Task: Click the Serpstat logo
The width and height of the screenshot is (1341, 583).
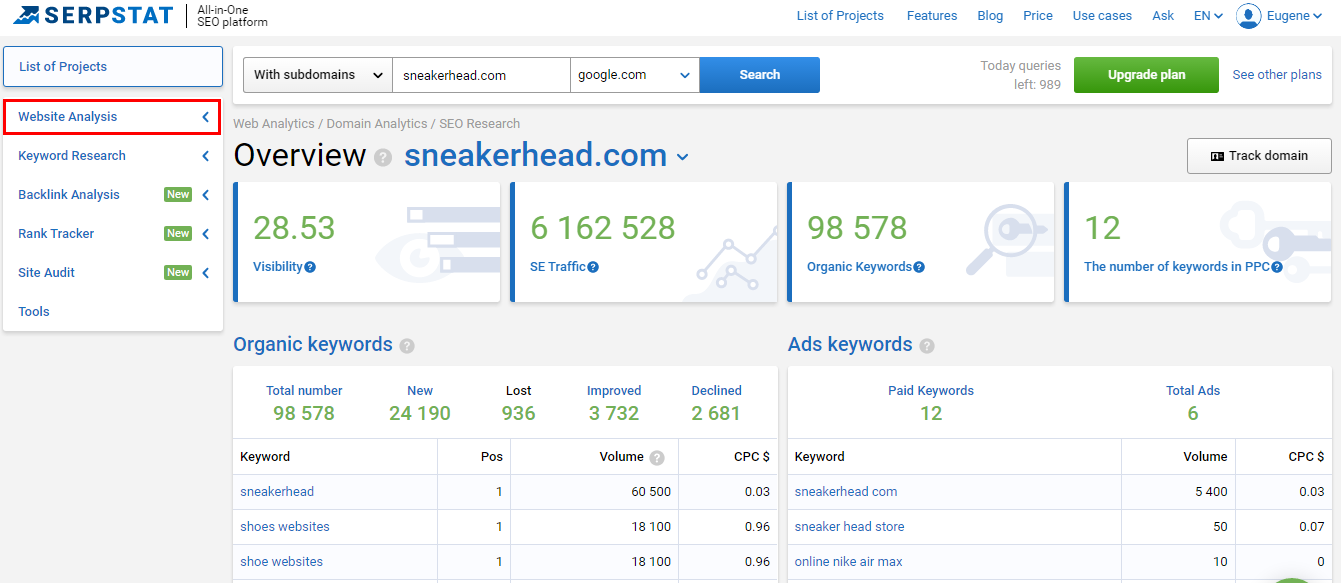Action: (94, 15)
